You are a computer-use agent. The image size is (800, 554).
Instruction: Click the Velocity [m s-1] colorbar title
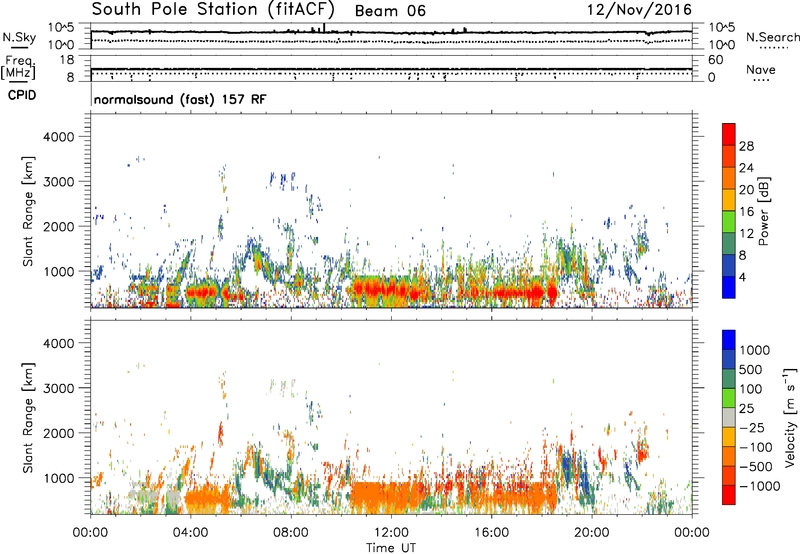[x=790, y=417]
